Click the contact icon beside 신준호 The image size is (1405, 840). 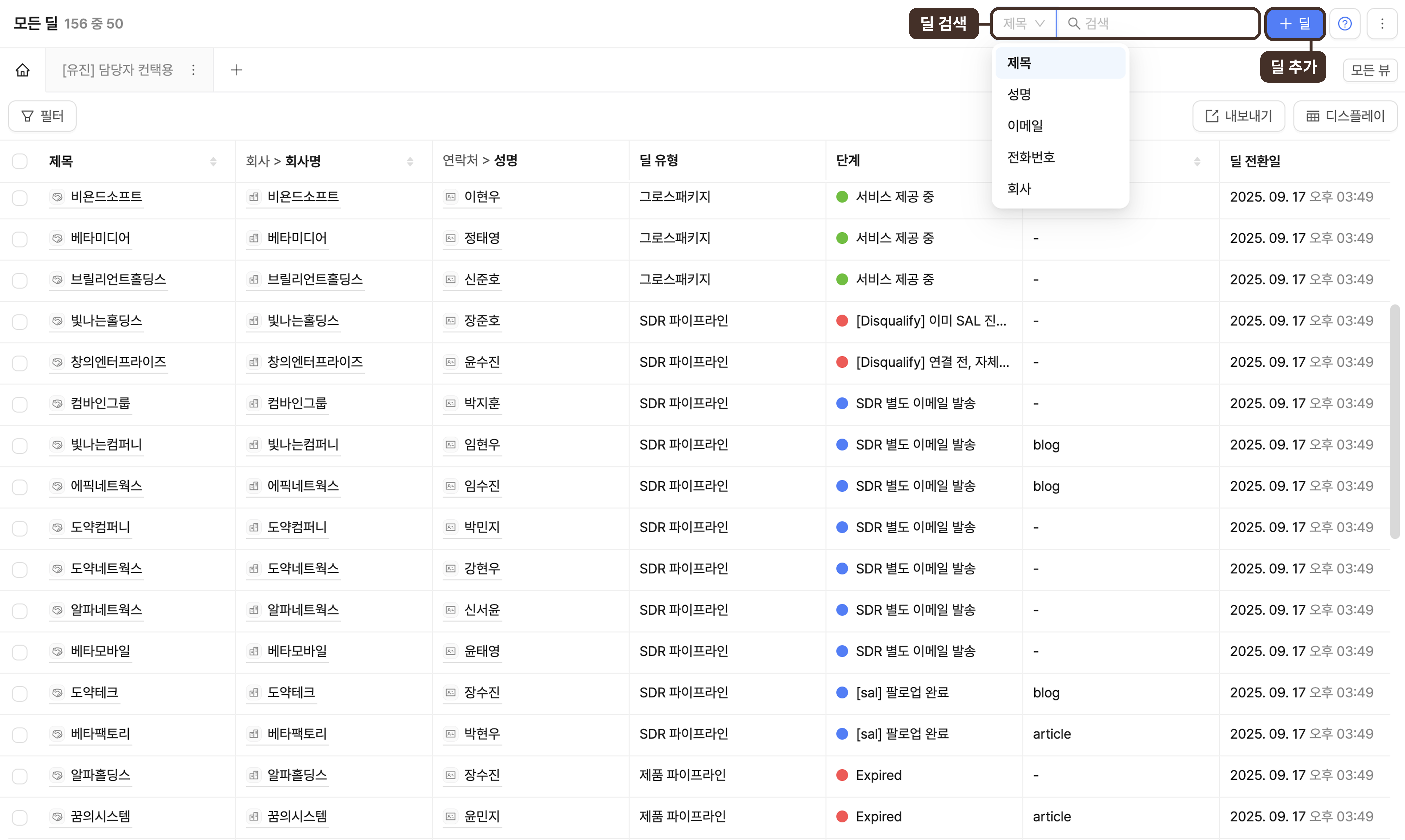(x=451, y=280)
